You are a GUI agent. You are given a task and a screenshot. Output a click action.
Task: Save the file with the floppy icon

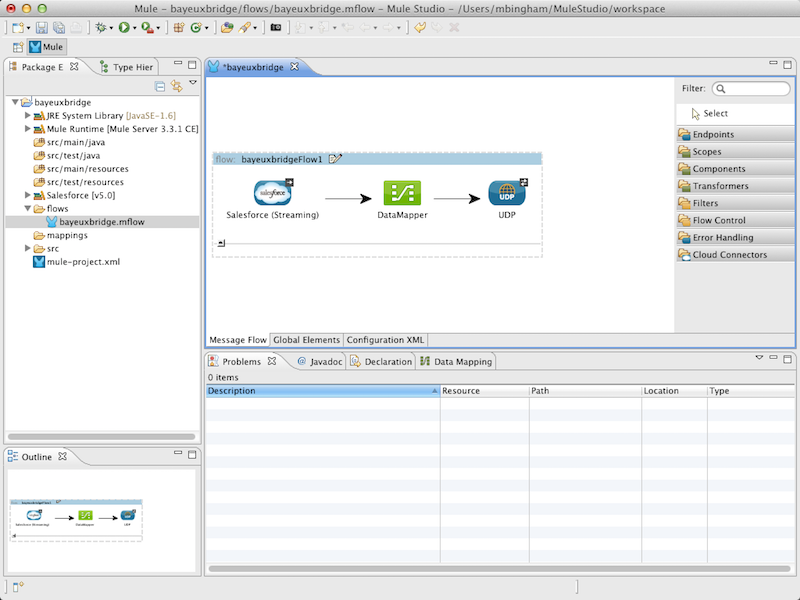tap(42, 28)
